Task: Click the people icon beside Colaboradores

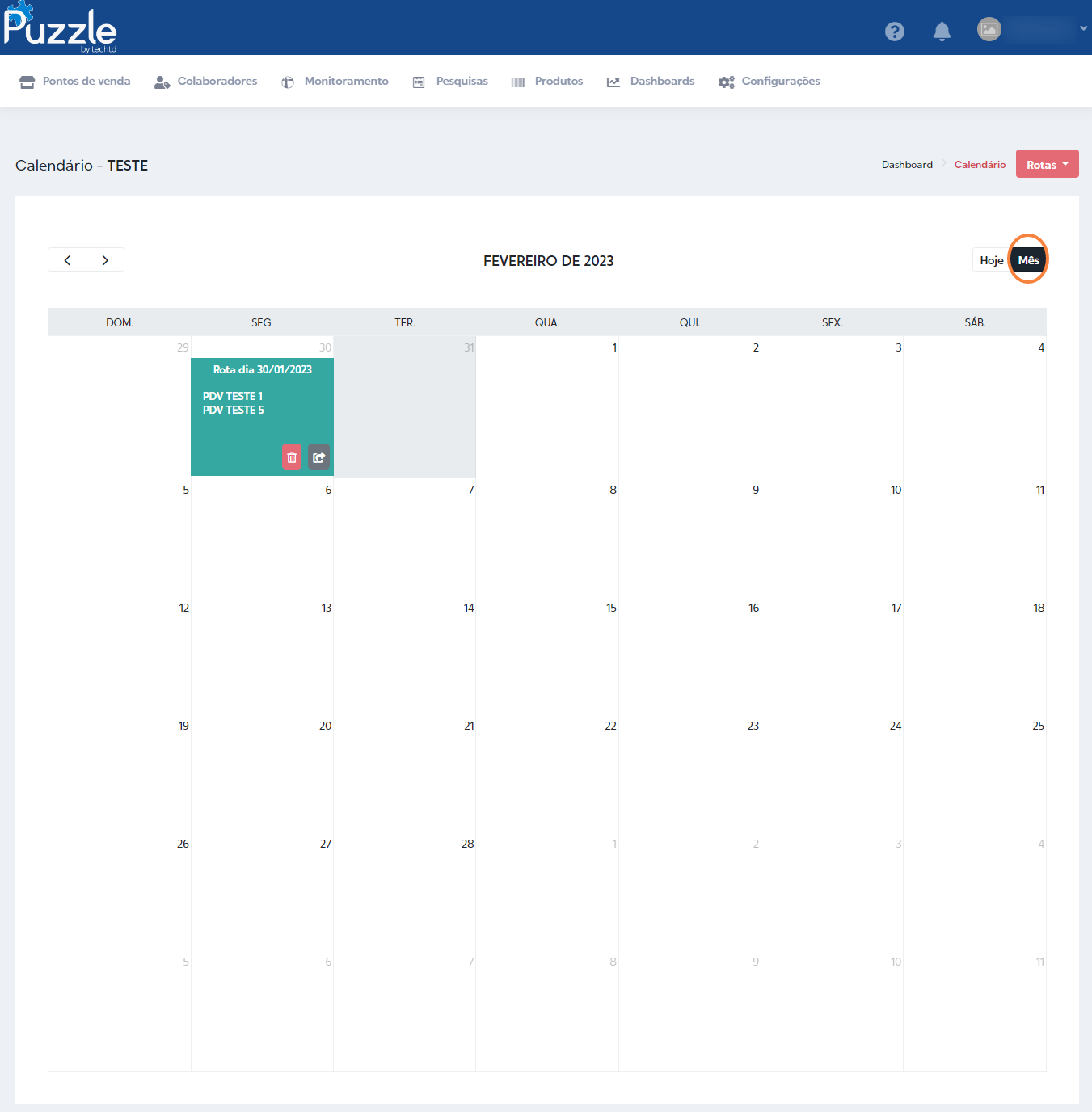Action: 162,82
